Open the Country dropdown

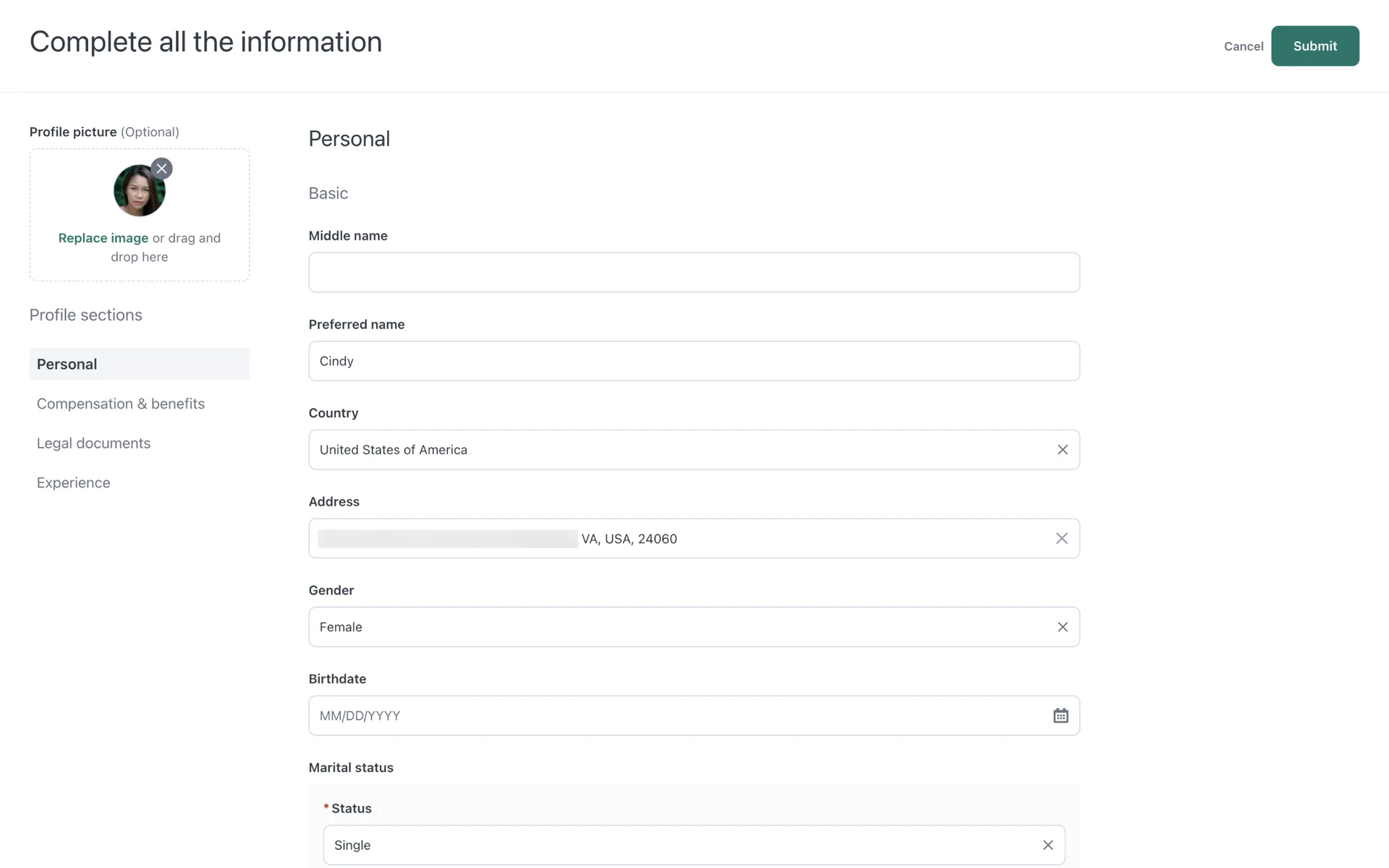(x=680, y=450)
